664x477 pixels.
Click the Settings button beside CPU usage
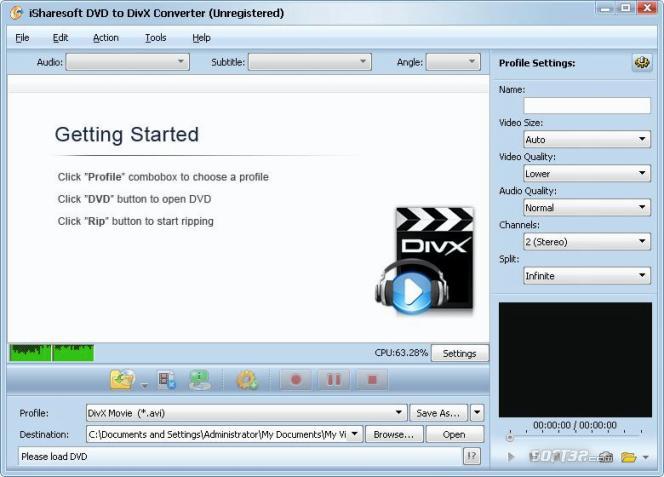click(x=459, y=353)
